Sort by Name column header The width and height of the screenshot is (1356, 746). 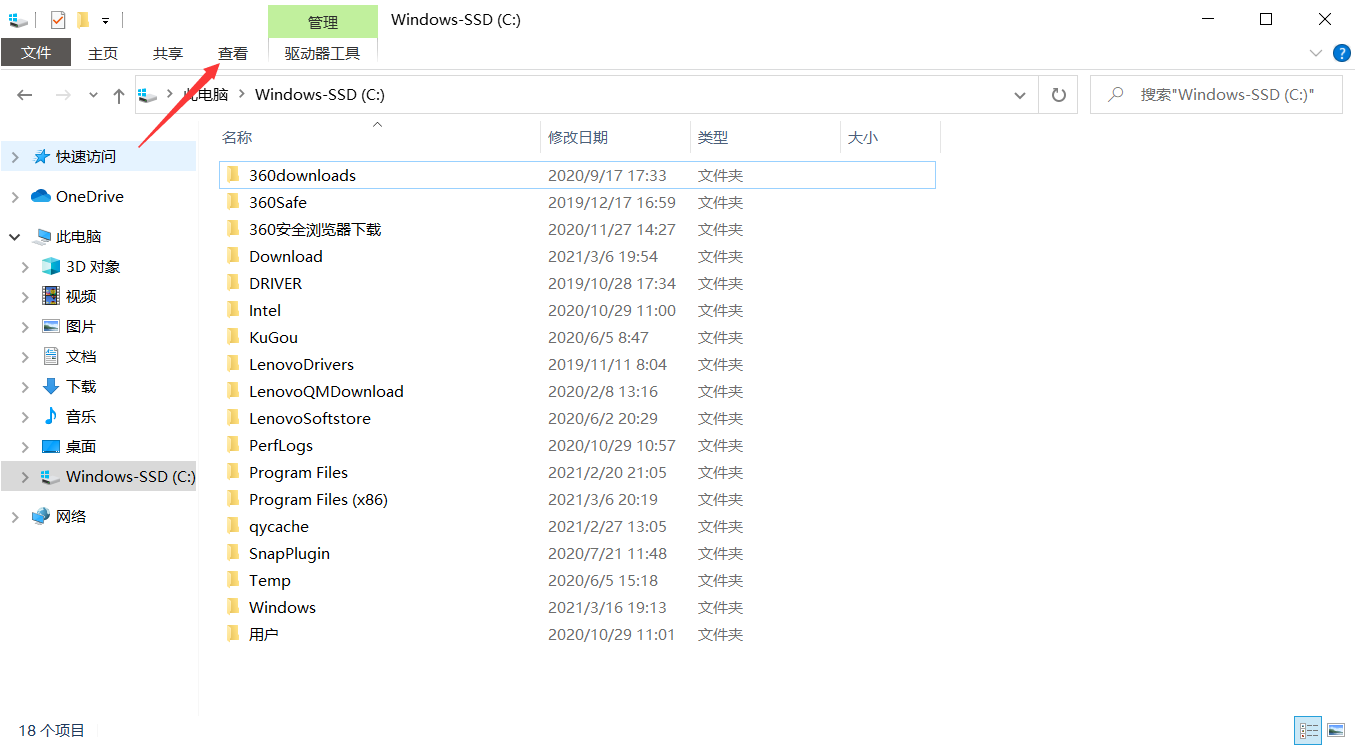click(237, 138)
